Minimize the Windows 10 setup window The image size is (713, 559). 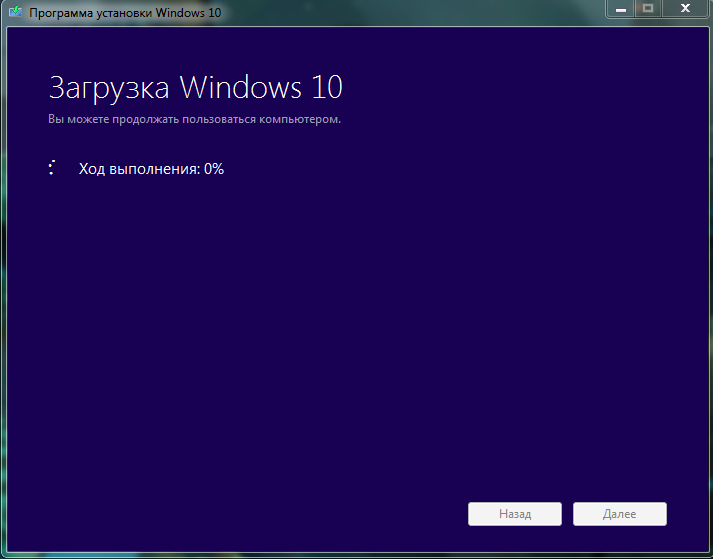pyautogui.click(x=619, y=8)
